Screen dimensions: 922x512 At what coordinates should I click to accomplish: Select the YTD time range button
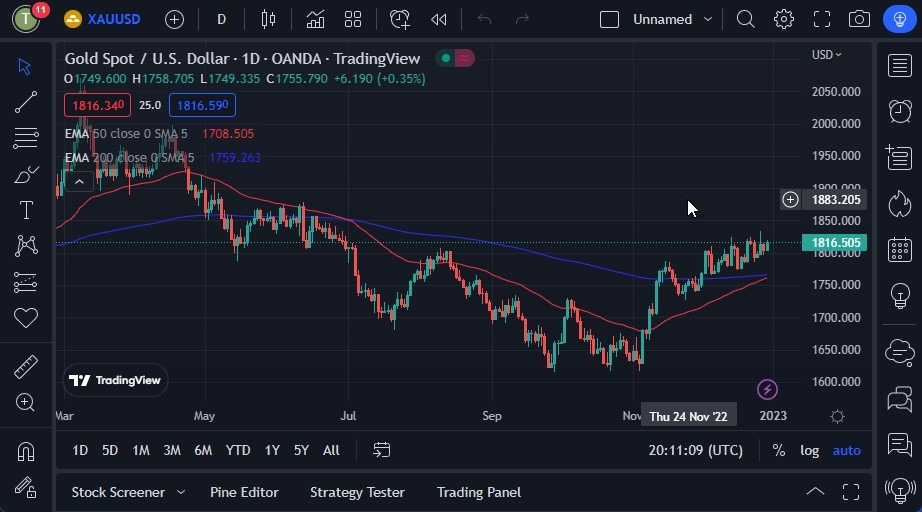pyautogui.click(x=238, y=450)
